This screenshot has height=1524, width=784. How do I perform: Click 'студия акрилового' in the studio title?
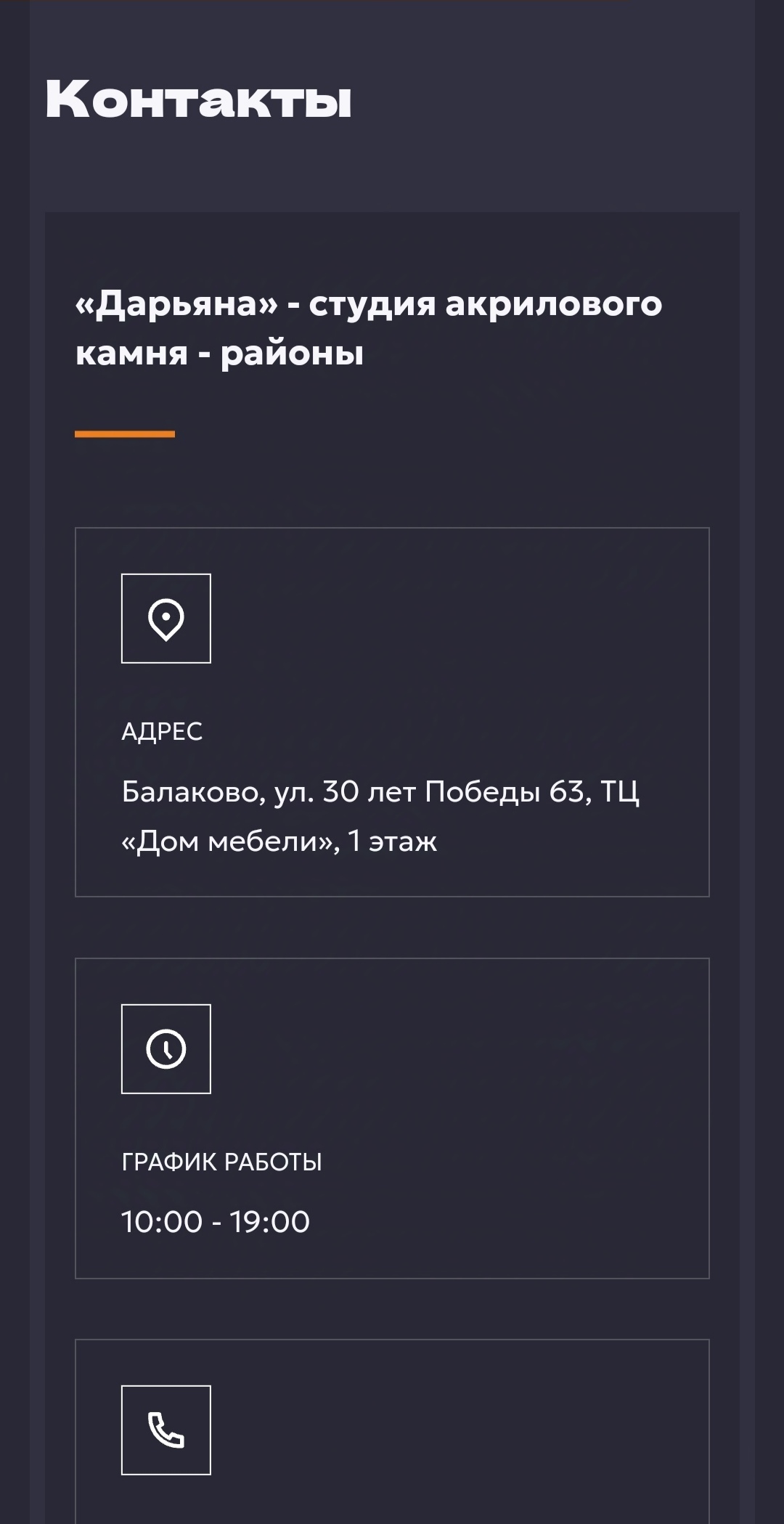(485, 303)
